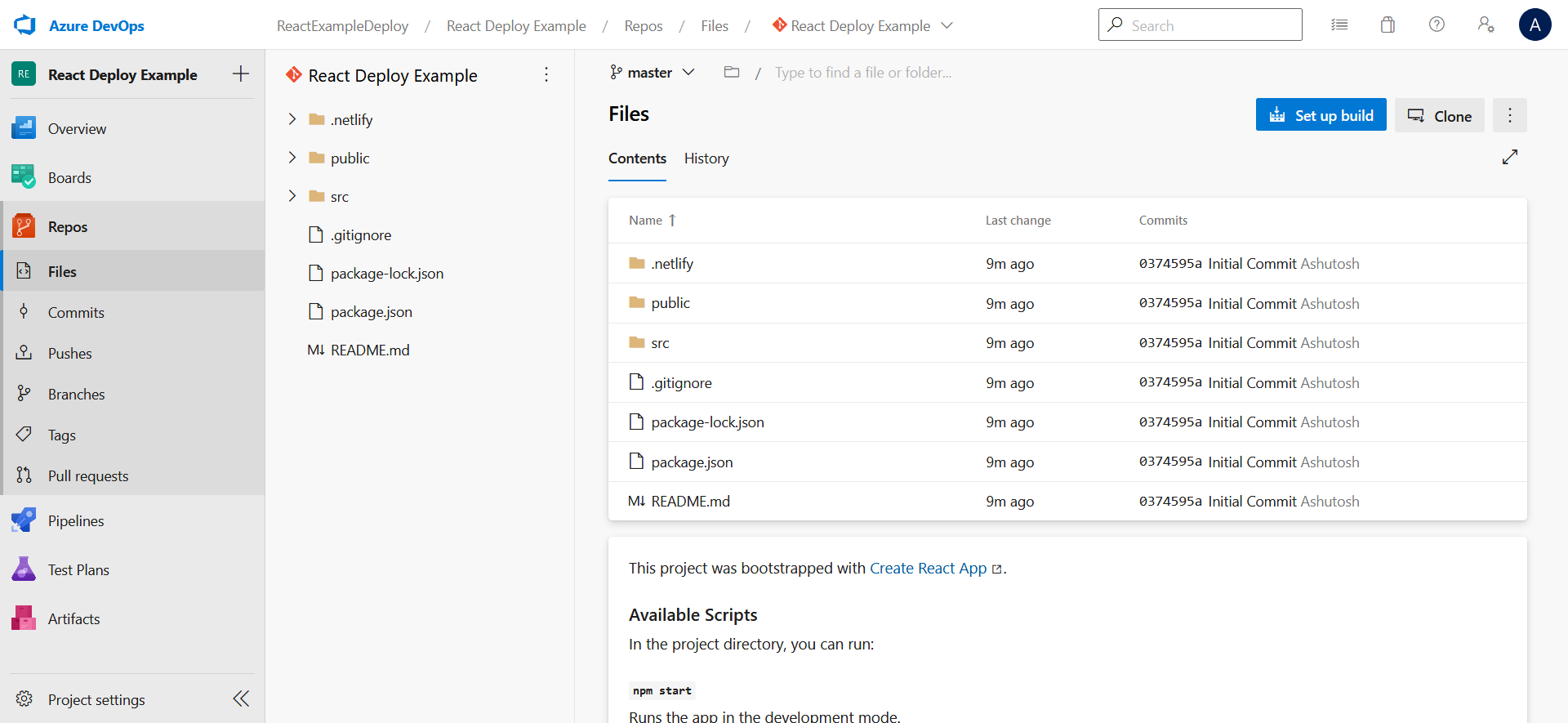Open the account avatar 'A'
Viewport: 1568px width, 723px height.
tap(1535, 25)
